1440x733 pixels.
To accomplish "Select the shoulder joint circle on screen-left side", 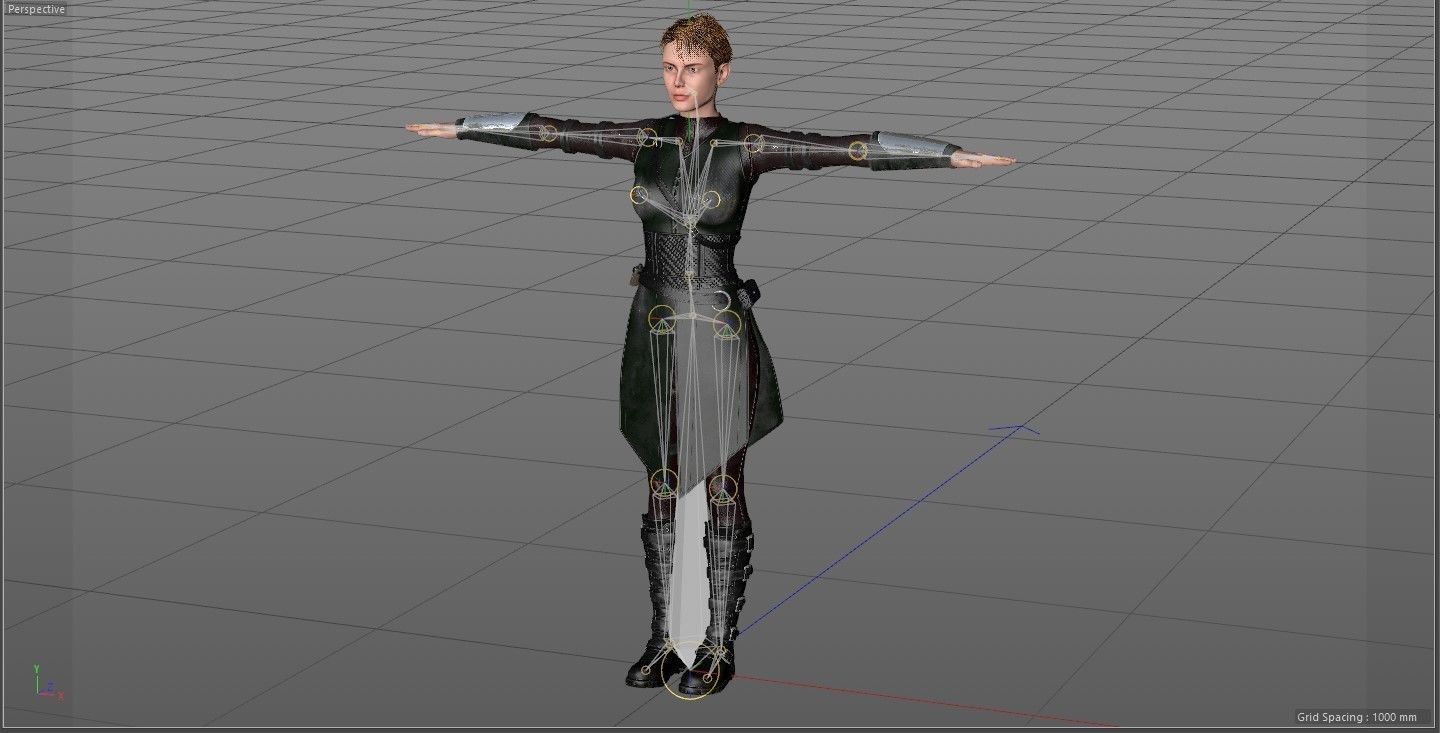I will click(x=648, y=137).
